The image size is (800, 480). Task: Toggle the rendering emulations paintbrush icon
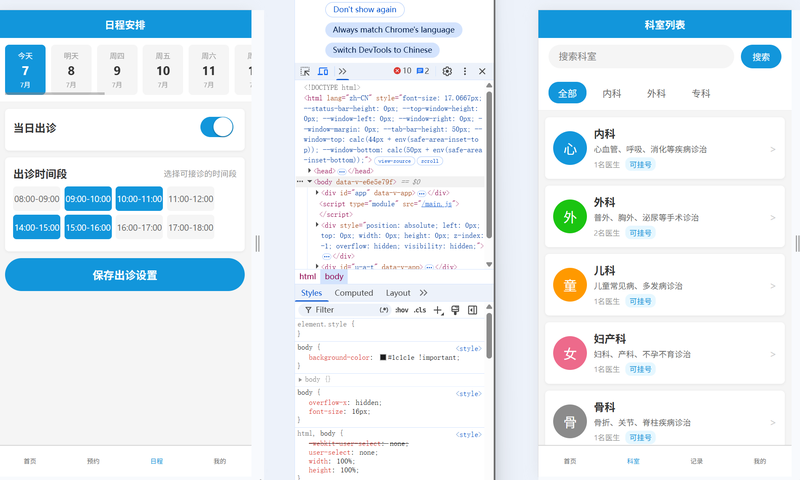click(455, 310)
